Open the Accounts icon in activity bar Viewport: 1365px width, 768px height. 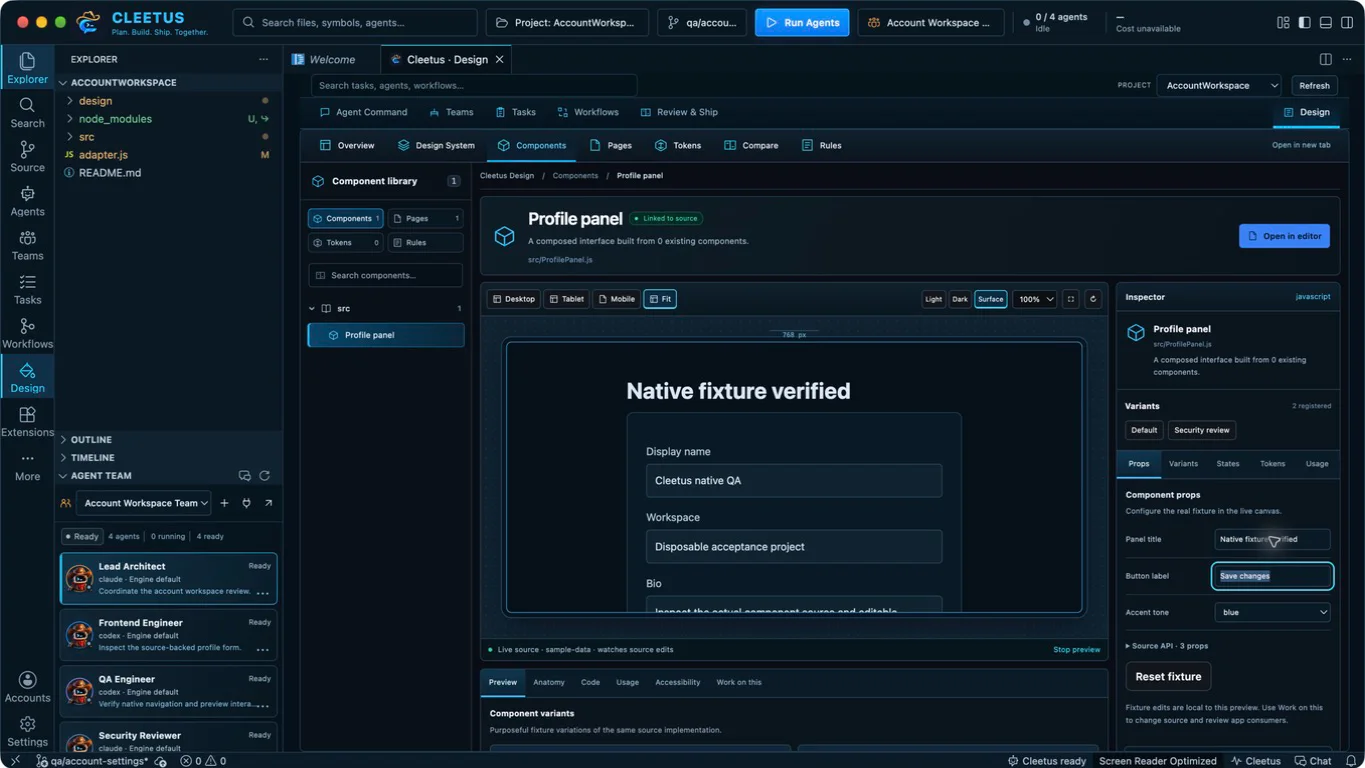point(27,687)
